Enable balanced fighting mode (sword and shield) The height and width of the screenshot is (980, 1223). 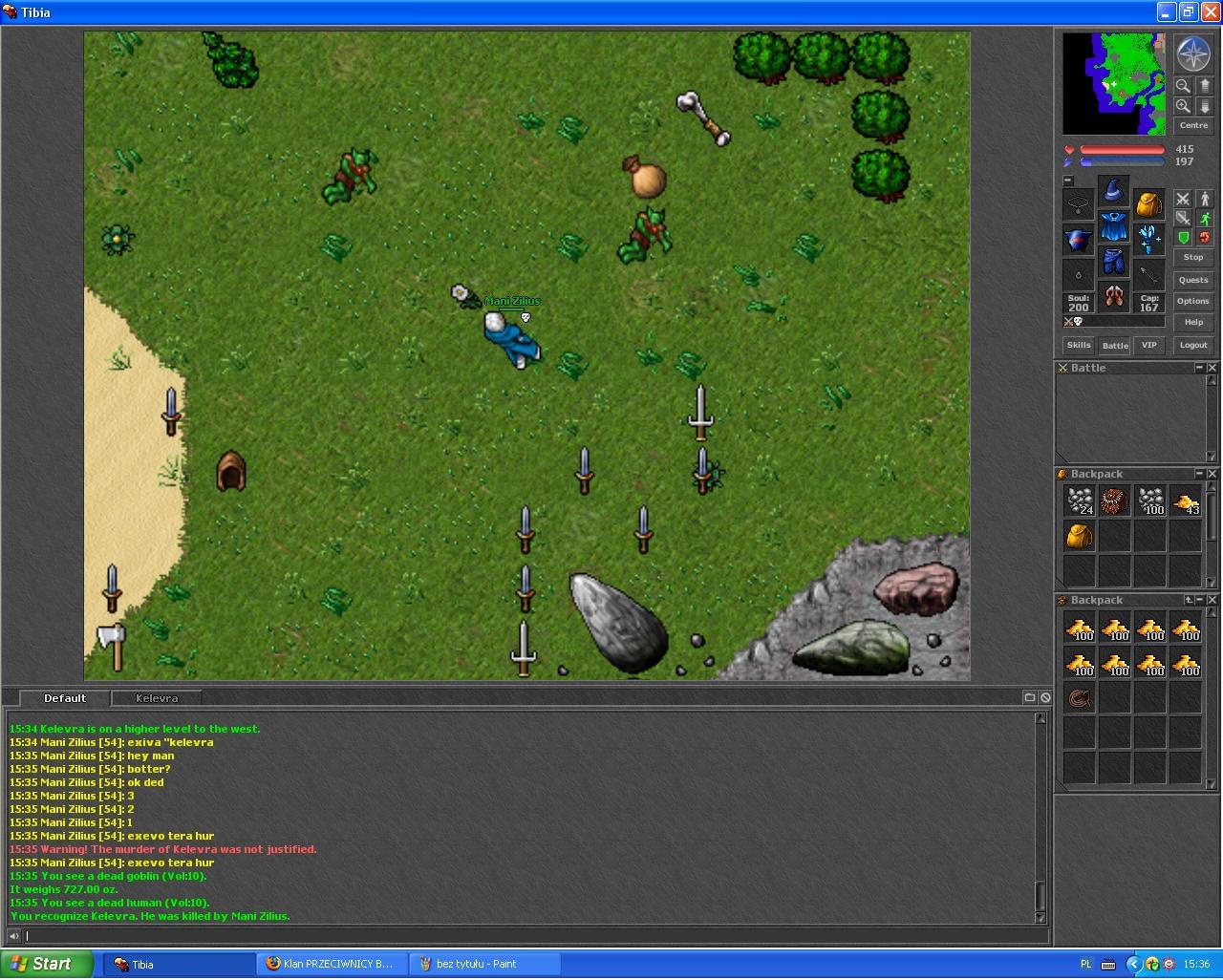tap(1183, 218)
